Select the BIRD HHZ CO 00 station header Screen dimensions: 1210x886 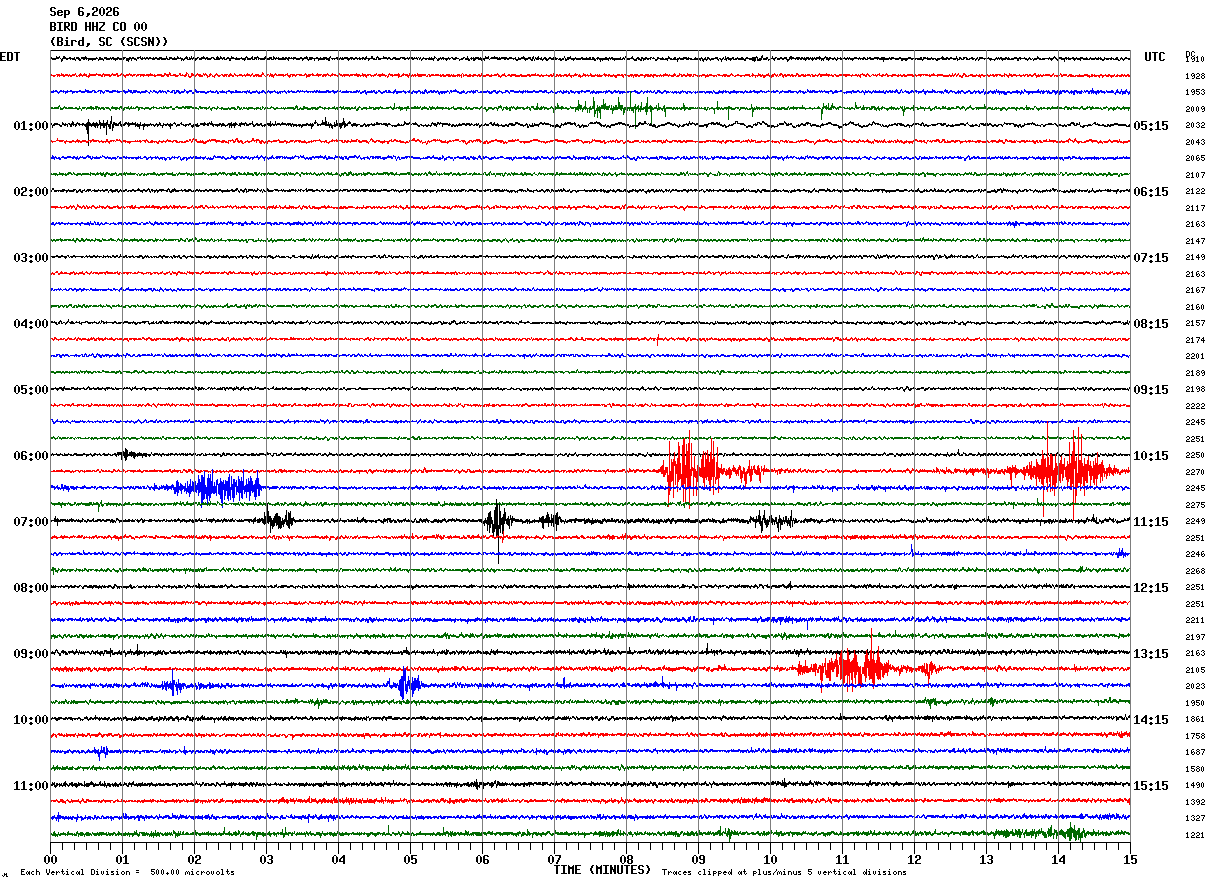pyautogui.click(x=98, y=27)
